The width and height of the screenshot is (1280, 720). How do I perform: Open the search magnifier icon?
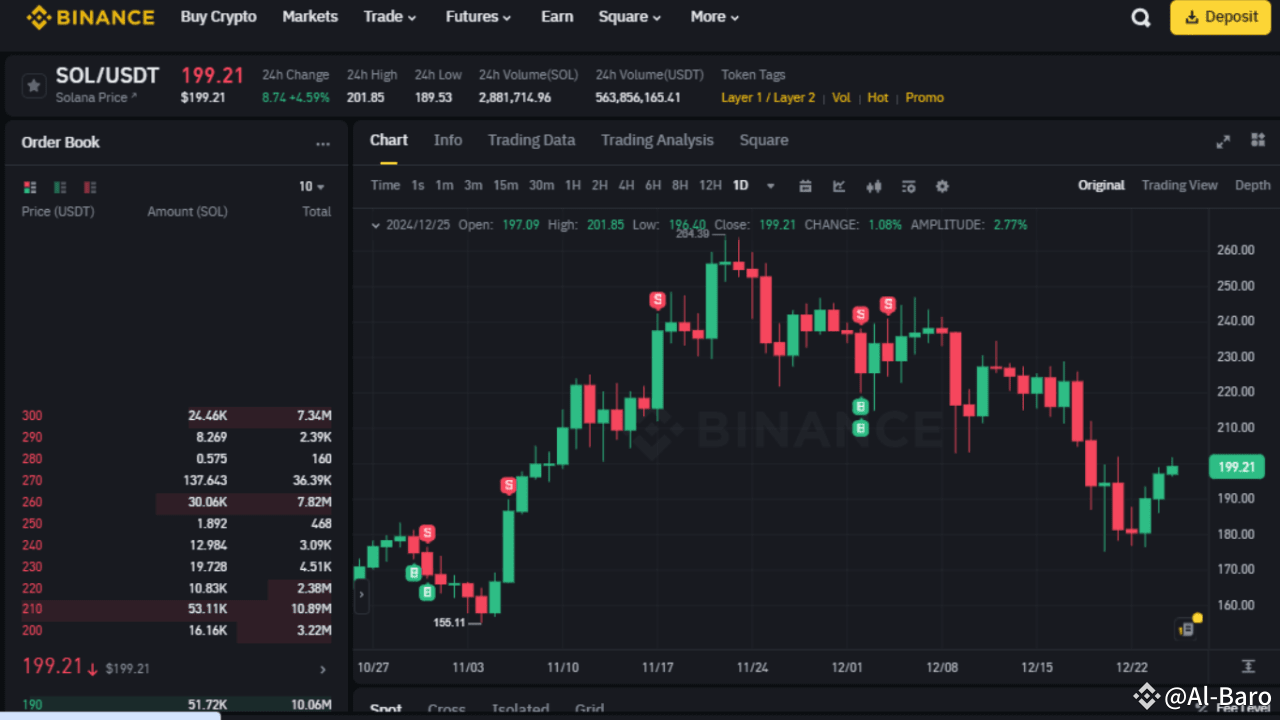pos(1141,18)
